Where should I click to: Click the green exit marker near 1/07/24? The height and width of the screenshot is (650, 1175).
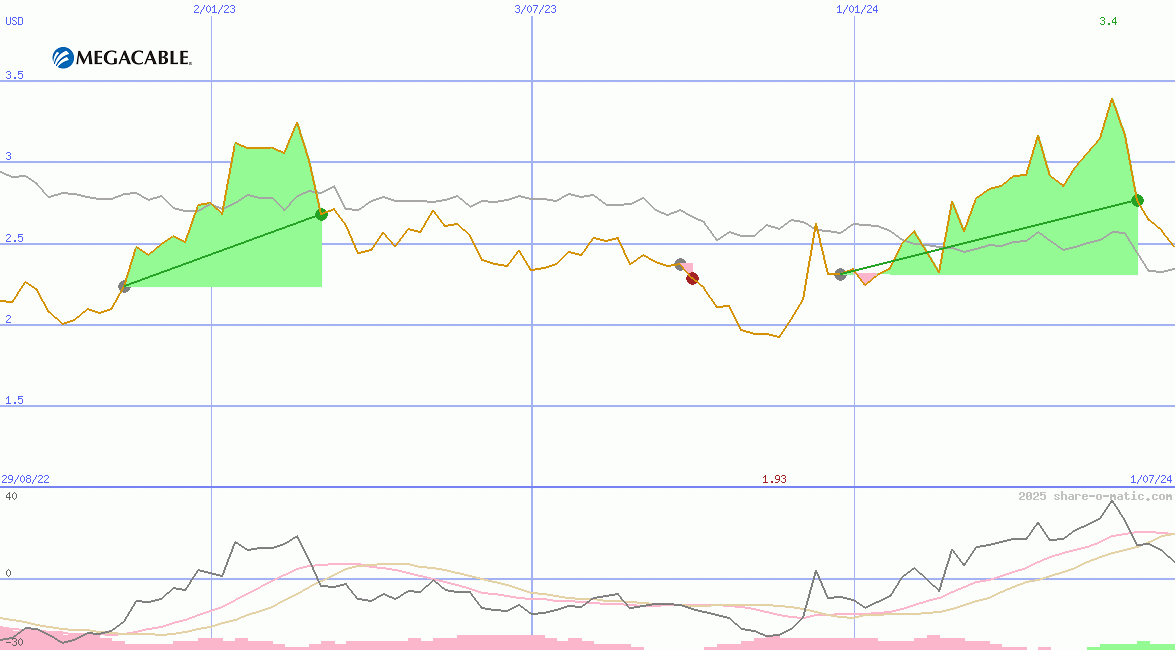coord(1137,200)
